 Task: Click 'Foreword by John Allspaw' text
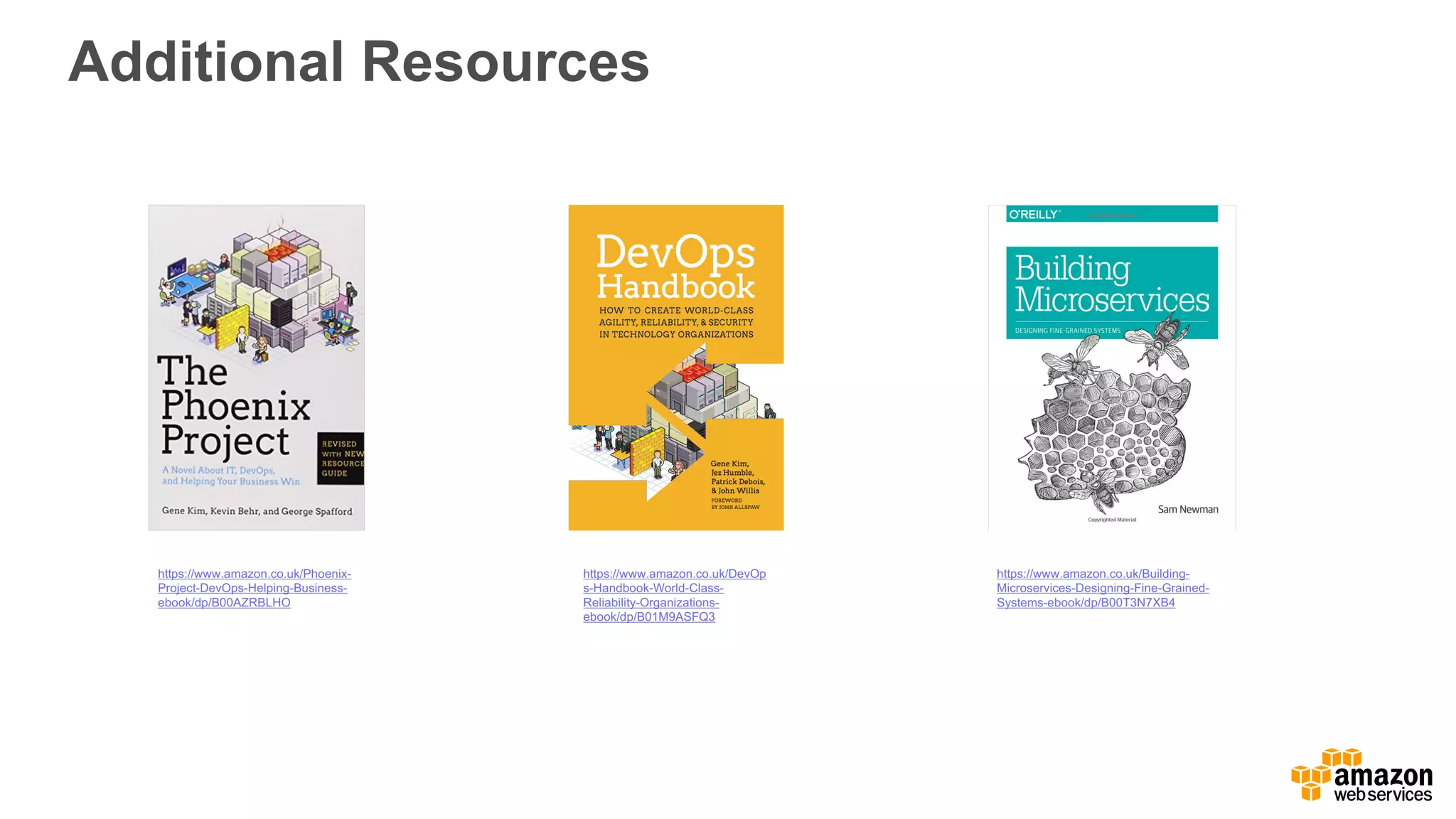pos(735,503)
